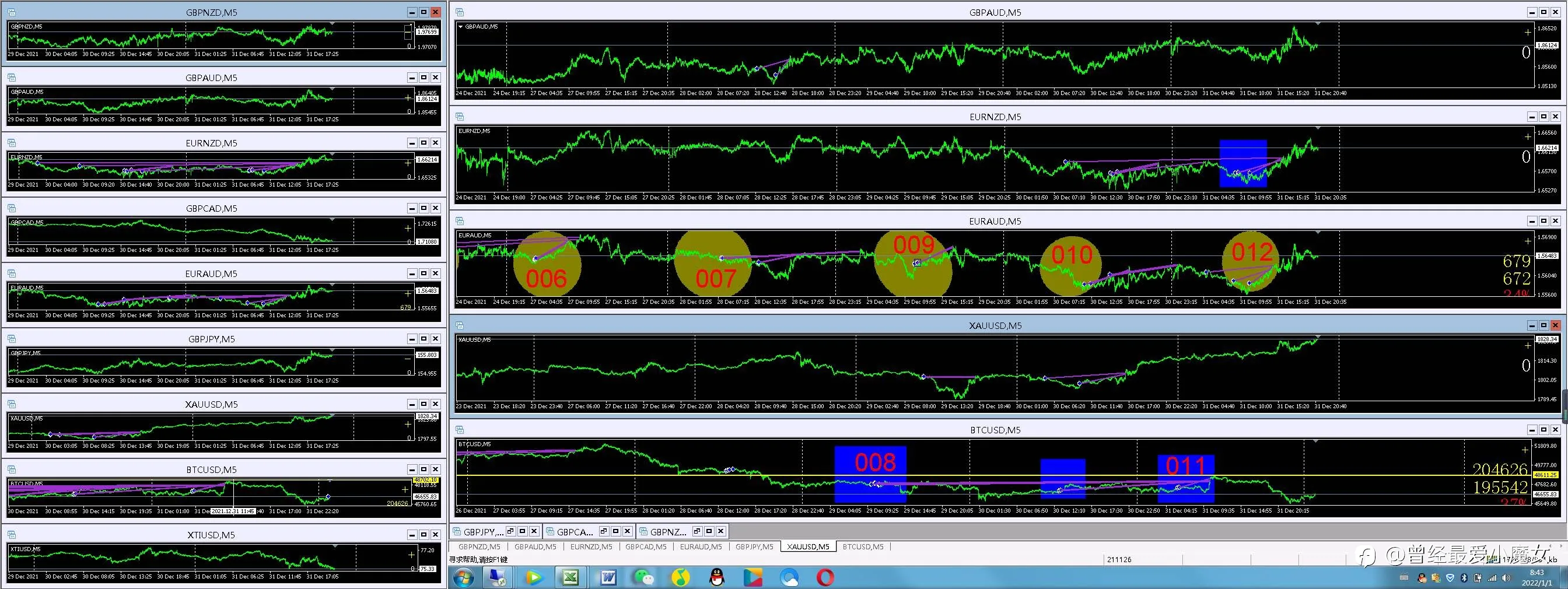Image resolution: width=1568 pixels, height=589 pixels.
Task: Click the yellow number "672" in large EURAUD chart
Action: (x=1516, y=279)
